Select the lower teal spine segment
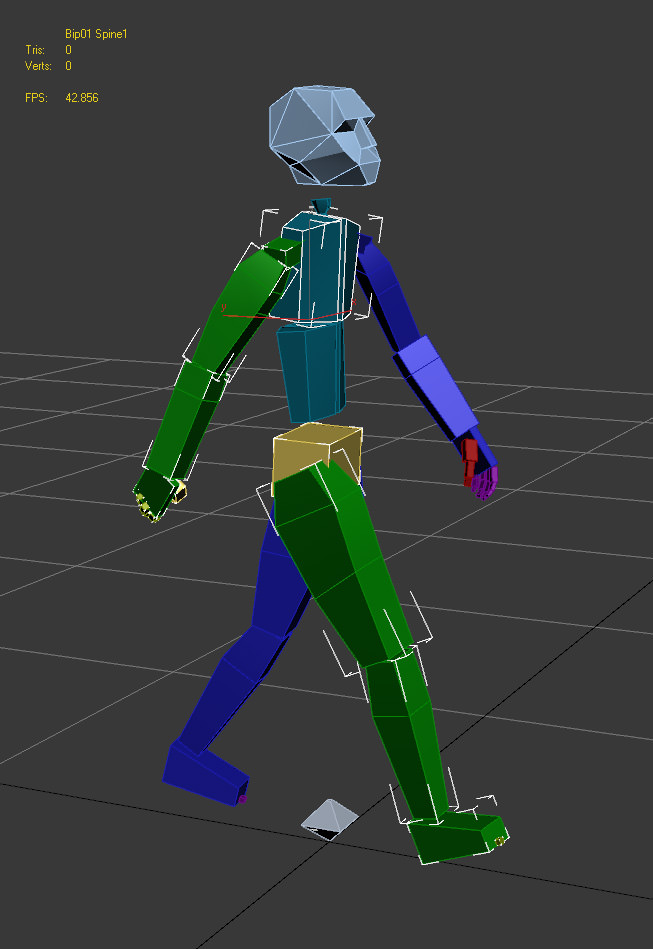653x949 pixels. coord(311,372)
